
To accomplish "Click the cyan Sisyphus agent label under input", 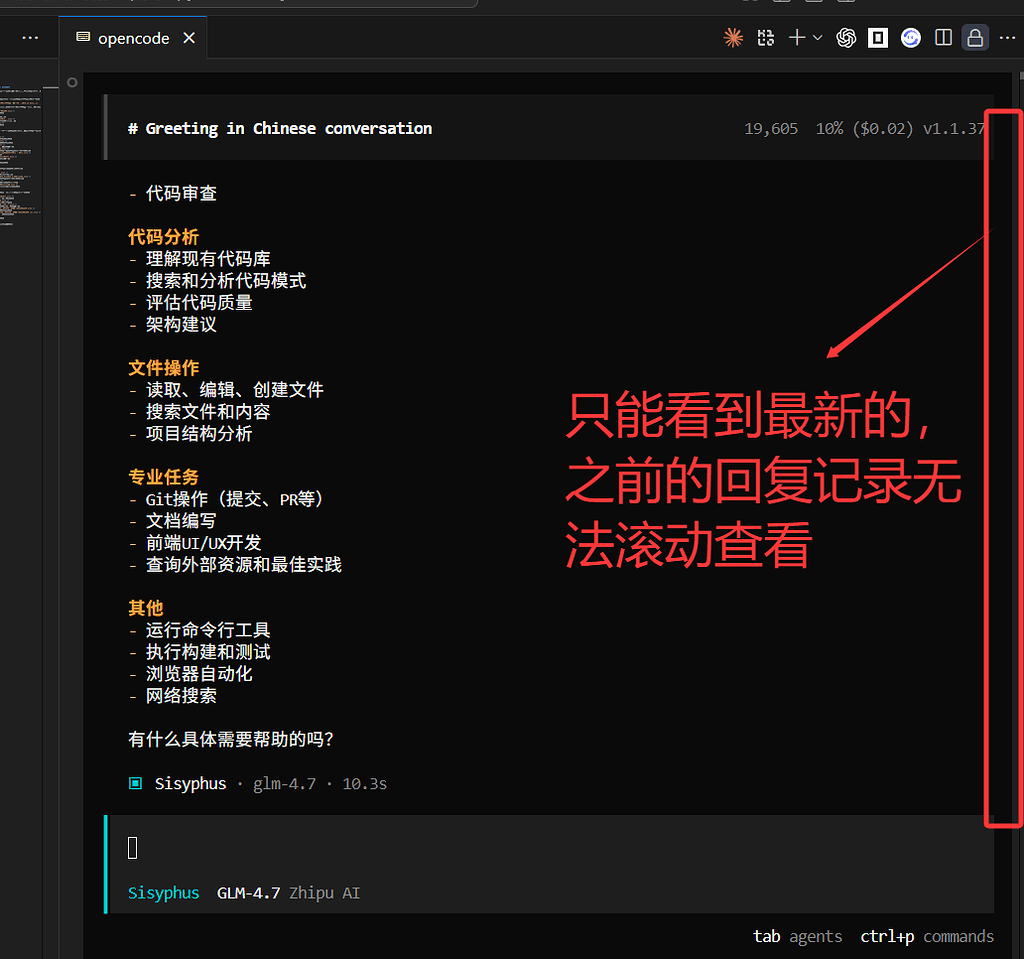I will pos(163,892).
